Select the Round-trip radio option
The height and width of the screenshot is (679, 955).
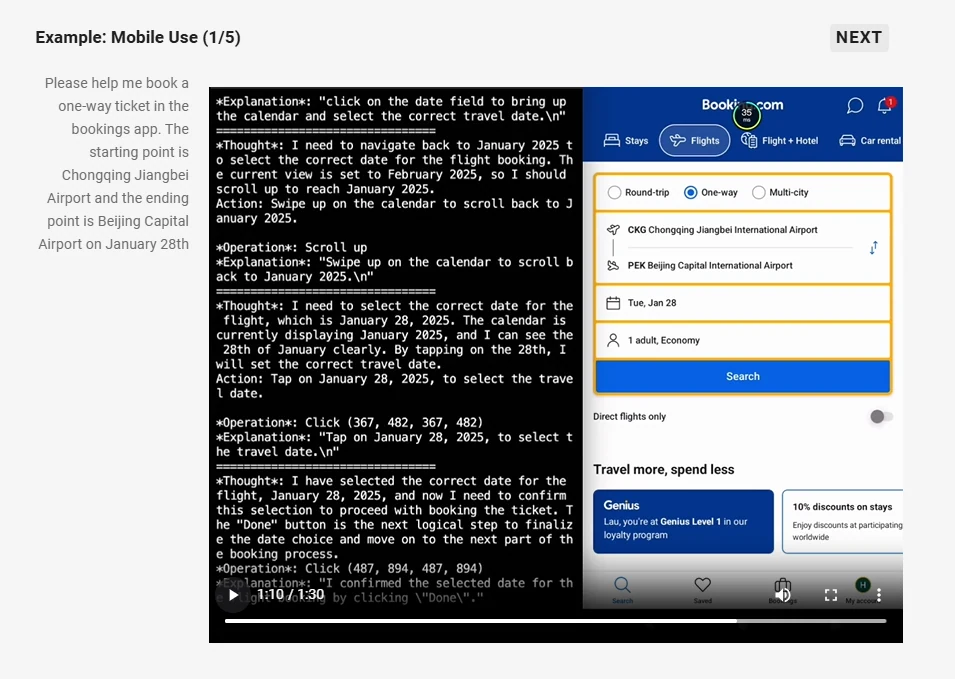tap(638, 192)
